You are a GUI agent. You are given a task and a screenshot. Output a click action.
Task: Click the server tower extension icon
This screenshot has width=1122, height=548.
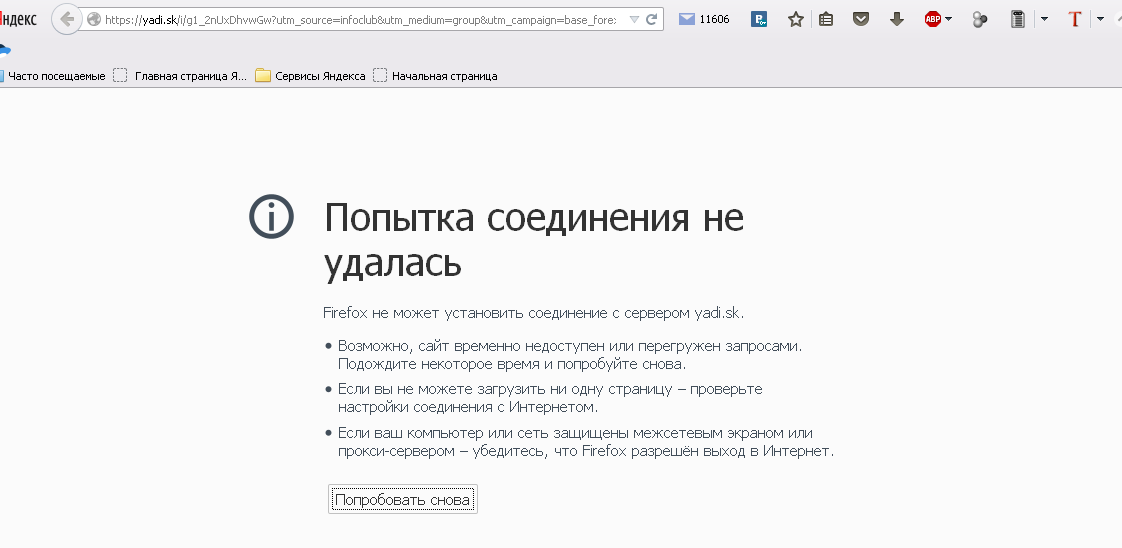[1018, 19]
